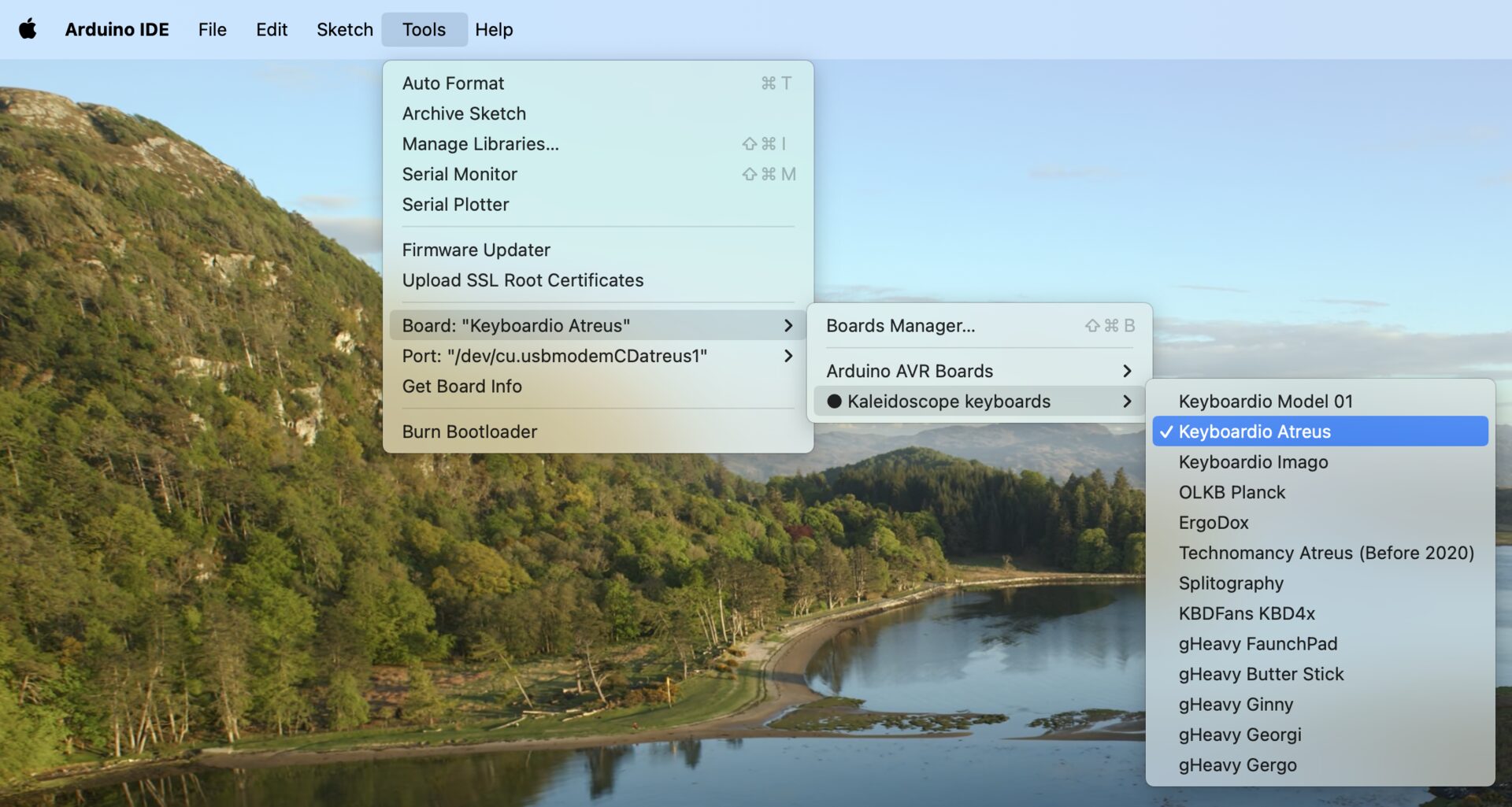Expand the Arduino AVR Boards submenu

[x=979, y=371]
